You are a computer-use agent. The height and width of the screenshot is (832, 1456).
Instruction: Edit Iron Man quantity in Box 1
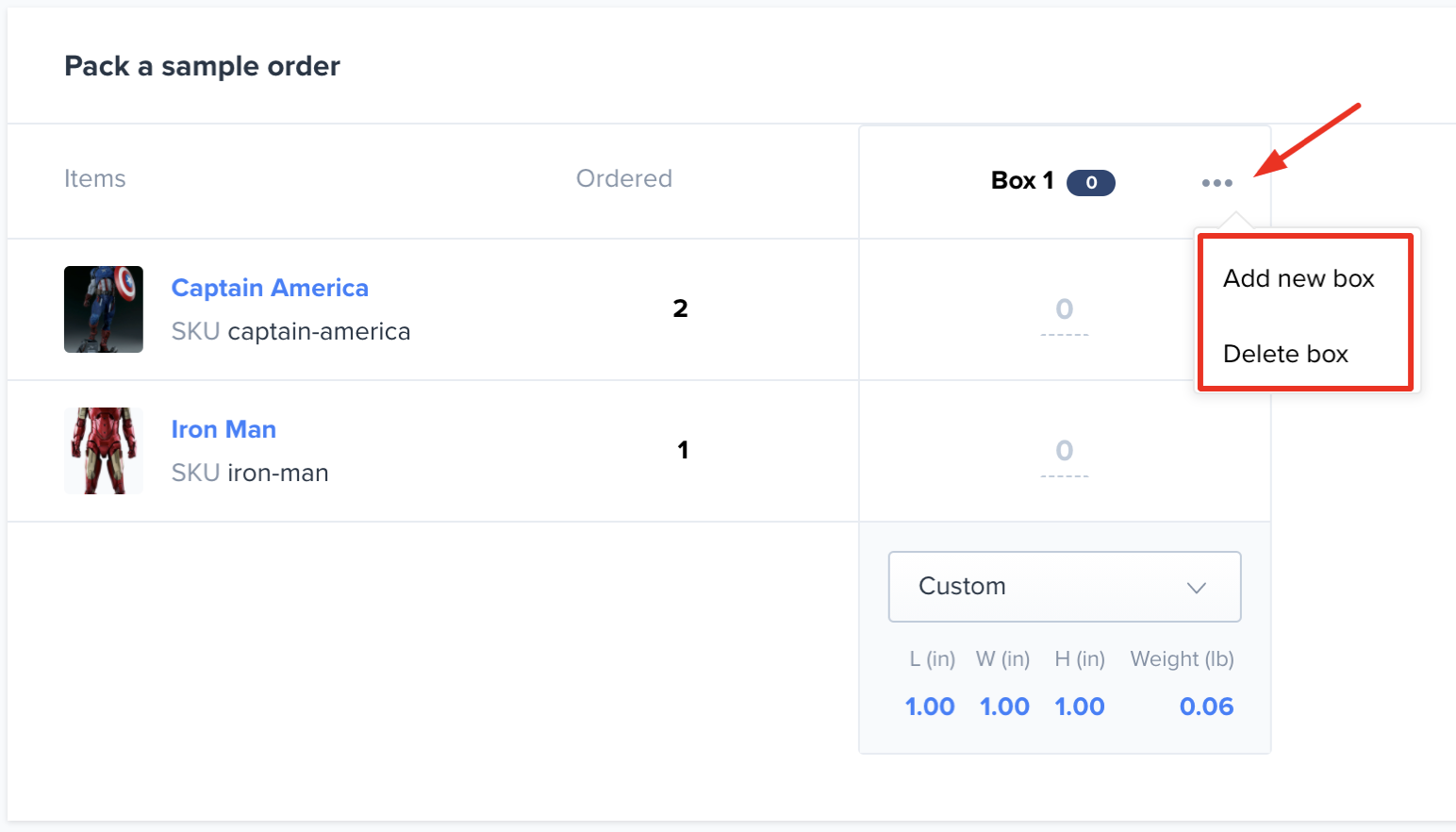pyautogui.click(x=1065, y=455)
